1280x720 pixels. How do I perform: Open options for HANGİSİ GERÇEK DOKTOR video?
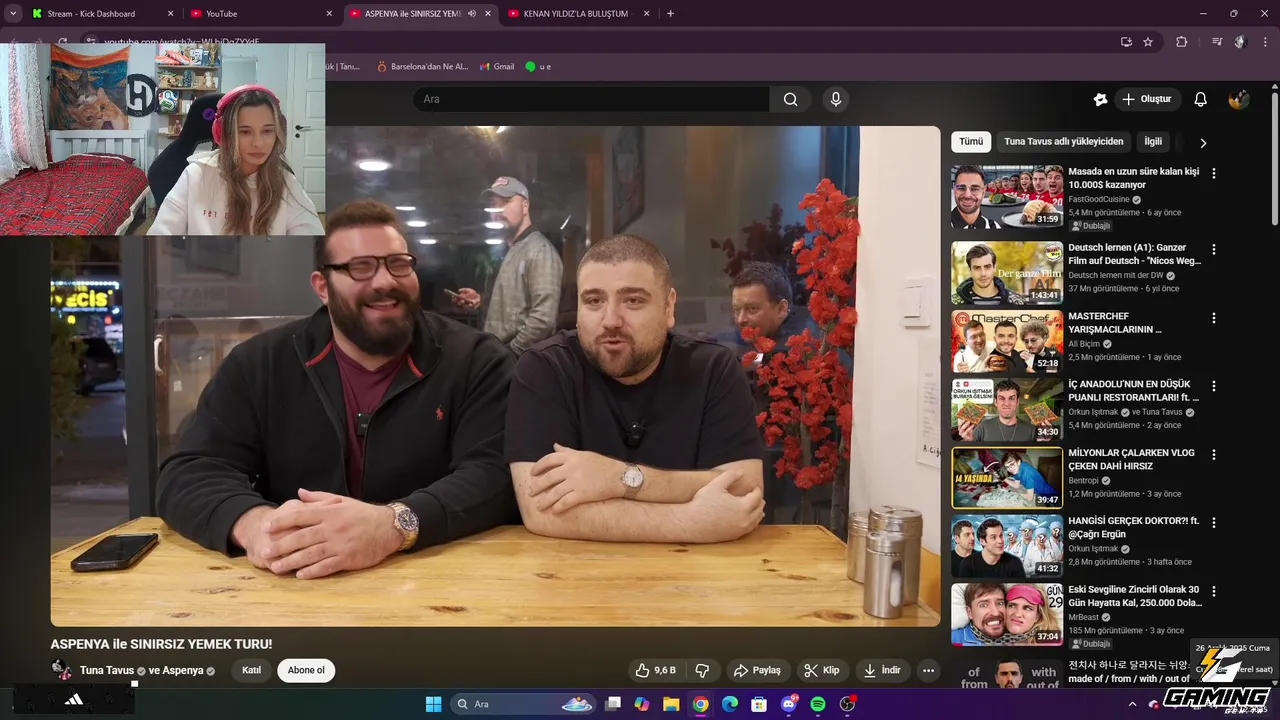pyautogui.click(x=1214, y=522)
